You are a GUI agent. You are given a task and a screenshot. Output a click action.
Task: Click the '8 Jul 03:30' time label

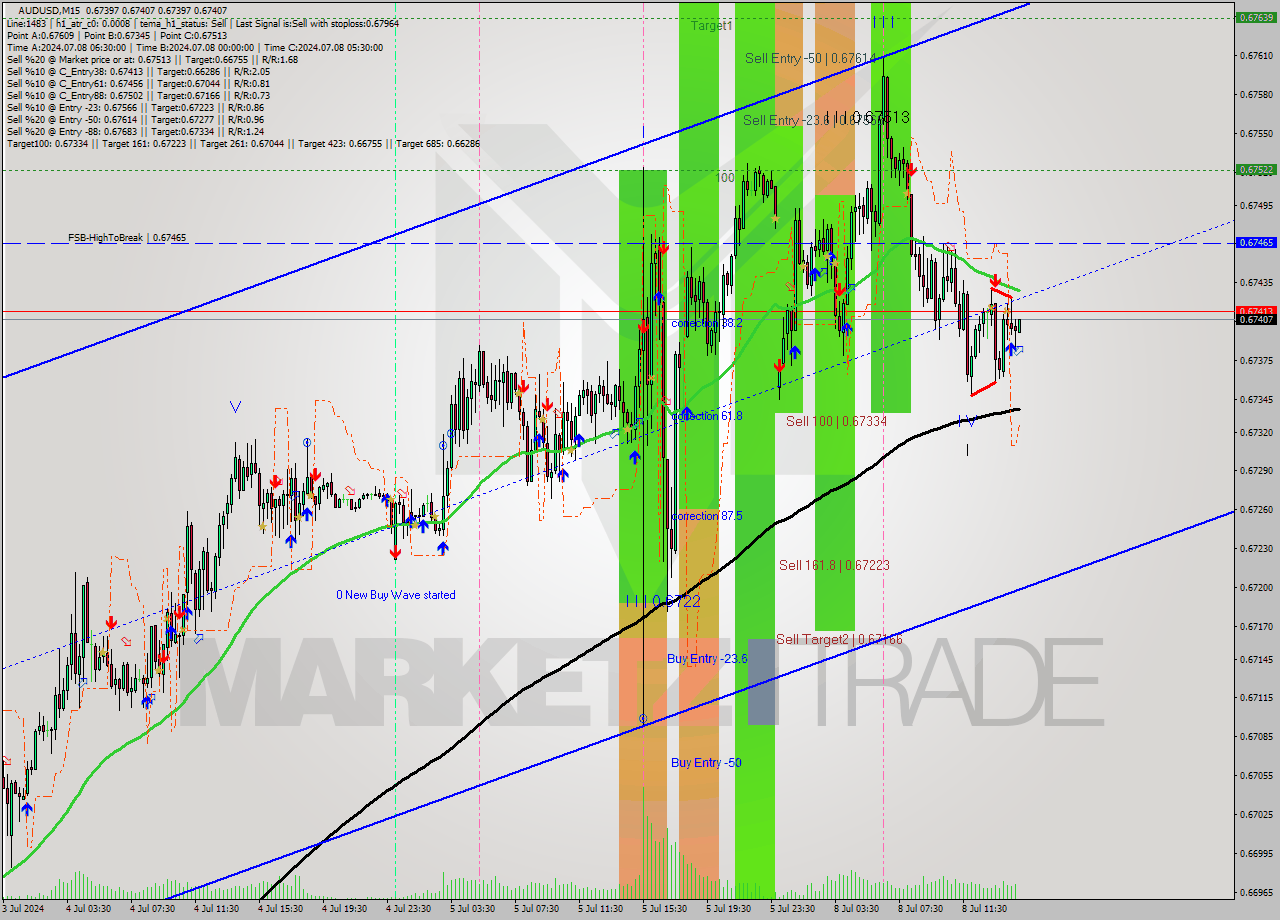click(x=856, y=909)
